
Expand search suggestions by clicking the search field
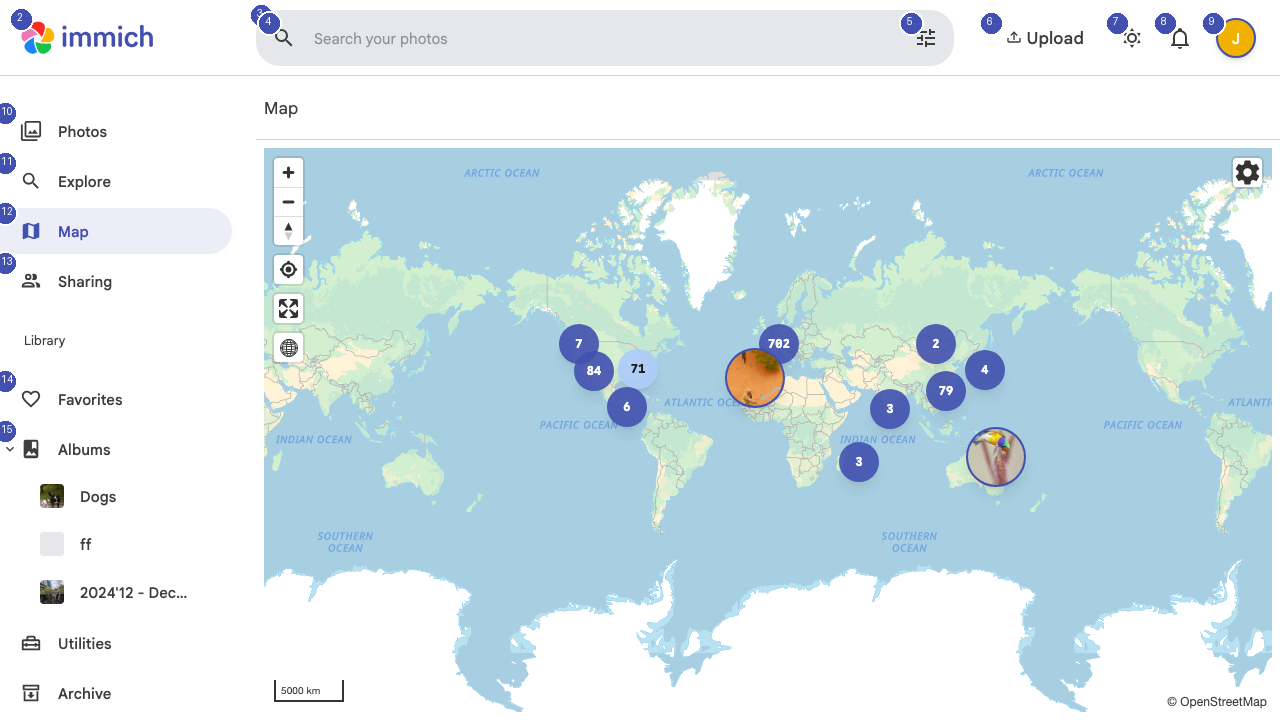(500, 38)
